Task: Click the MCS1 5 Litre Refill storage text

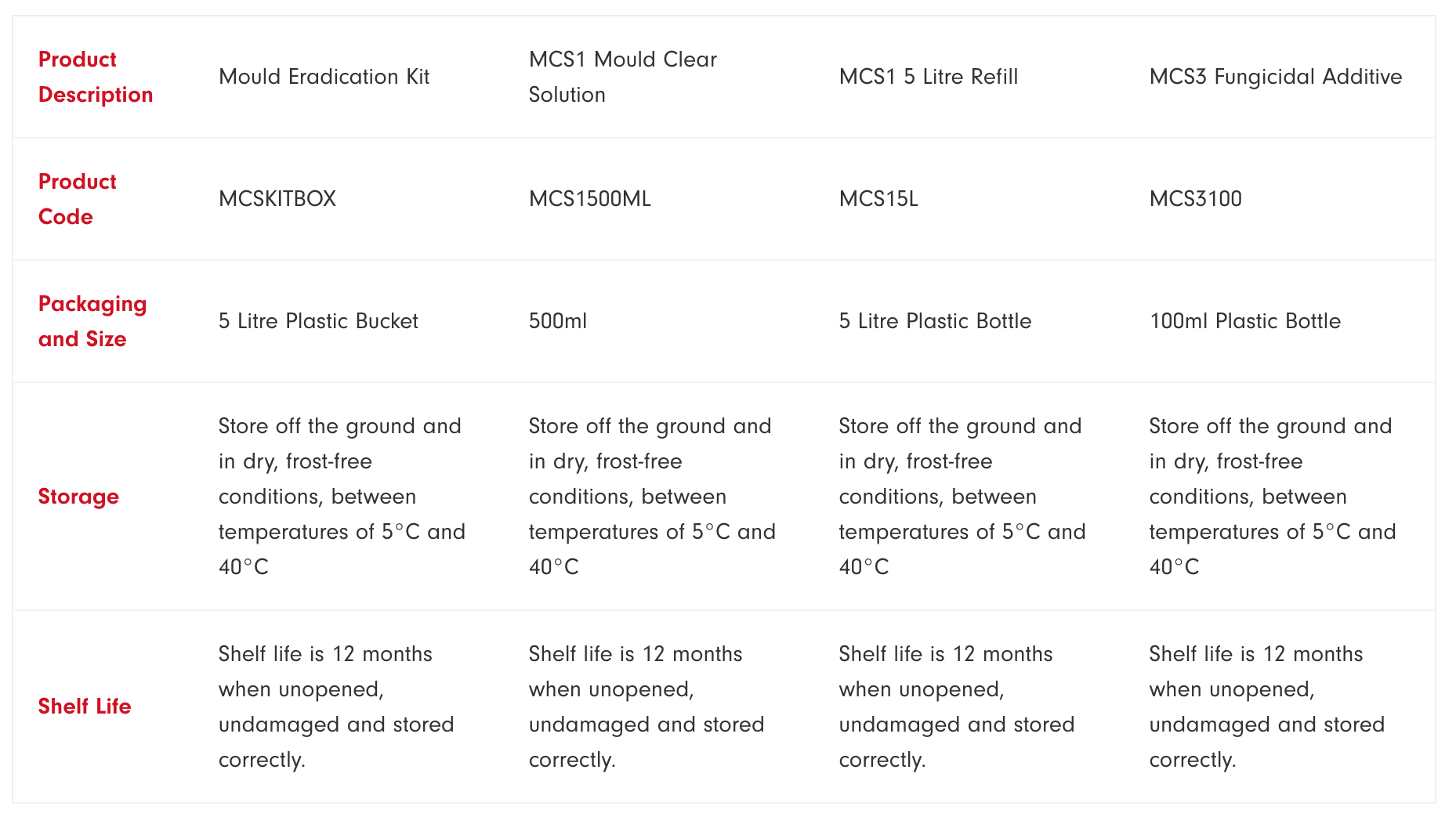Action: click(962, 497)
